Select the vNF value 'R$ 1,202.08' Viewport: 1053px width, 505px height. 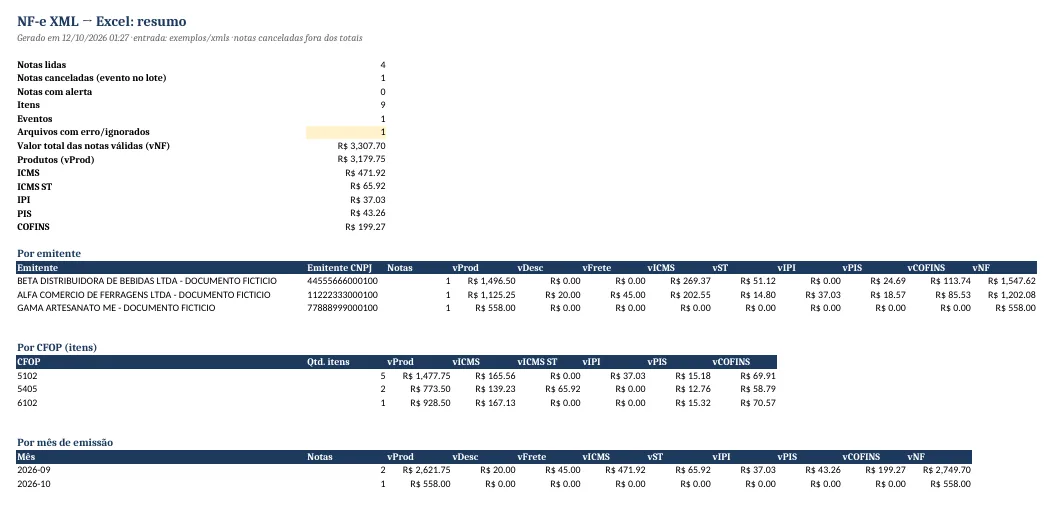click(x=1011, y=295)
